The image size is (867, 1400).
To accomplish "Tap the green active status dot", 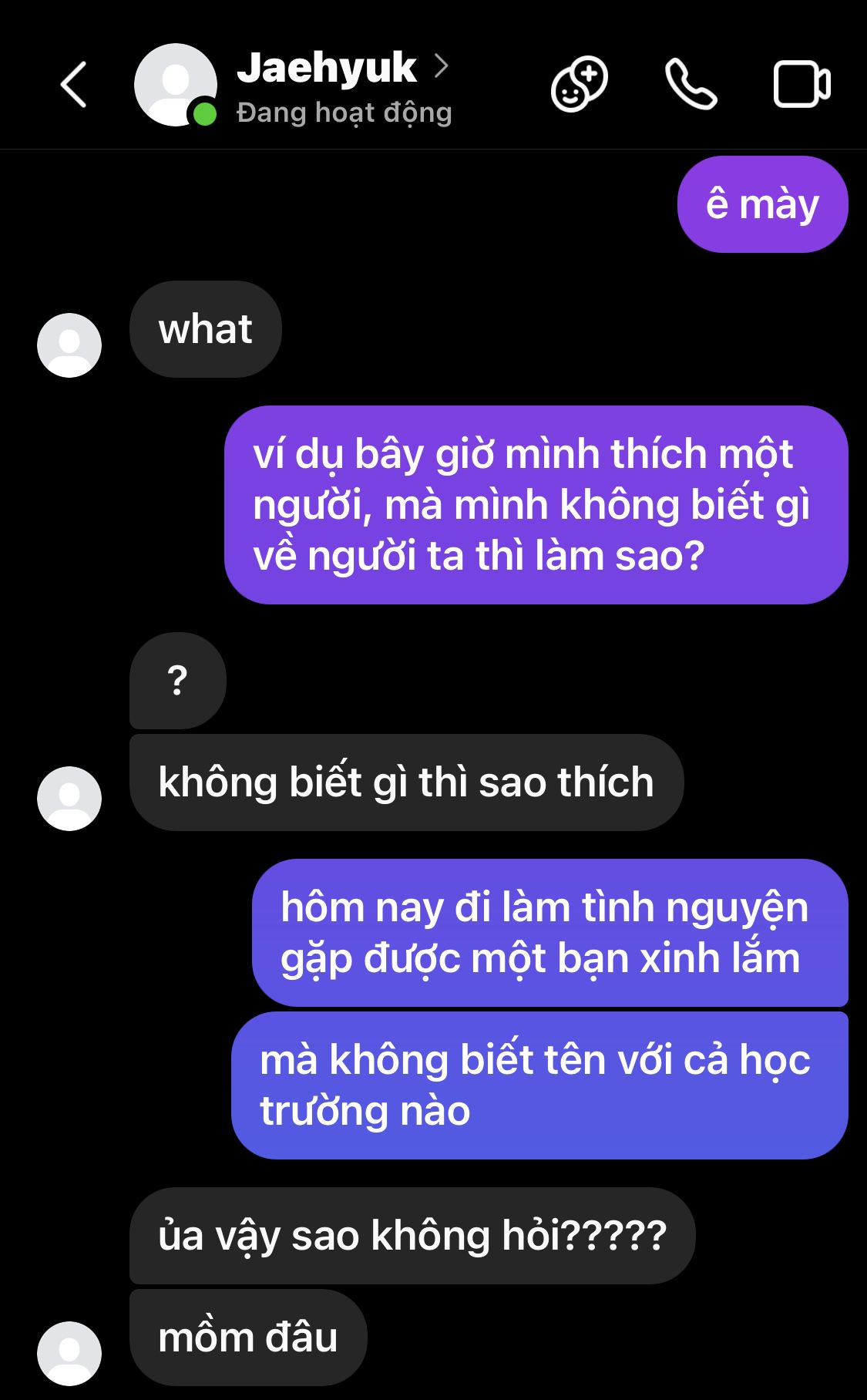I will click(x=204, y=115).
